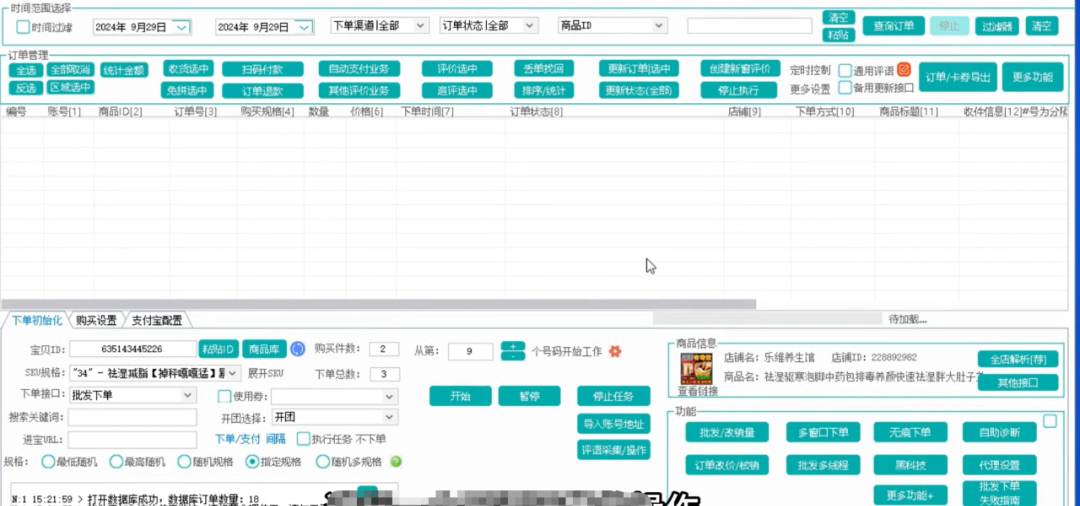Expand the 开团选择 dropdown

(x=390, y=417)
